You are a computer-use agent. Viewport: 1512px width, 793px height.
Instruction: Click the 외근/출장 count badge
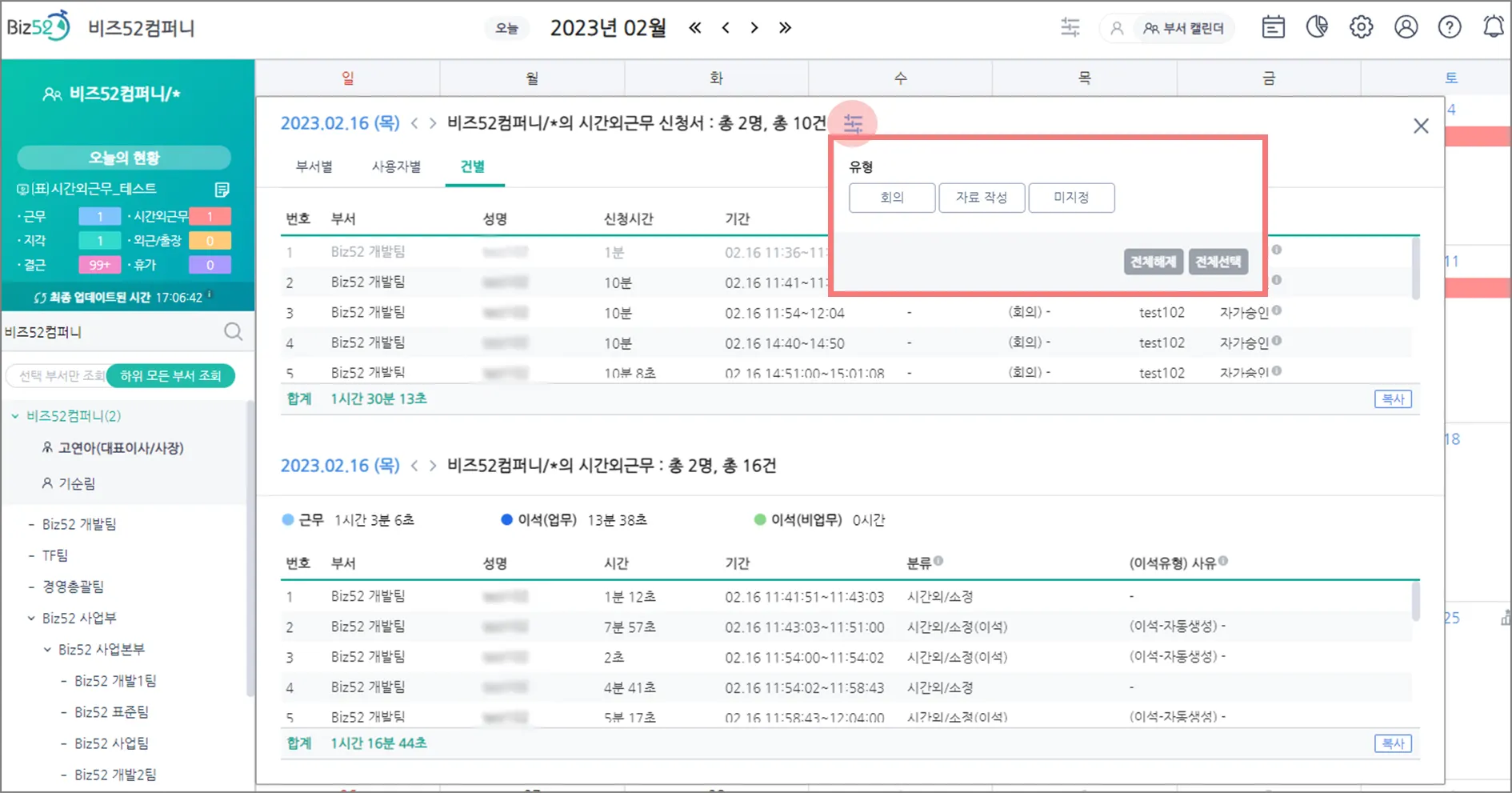click(x=210, y=241)
